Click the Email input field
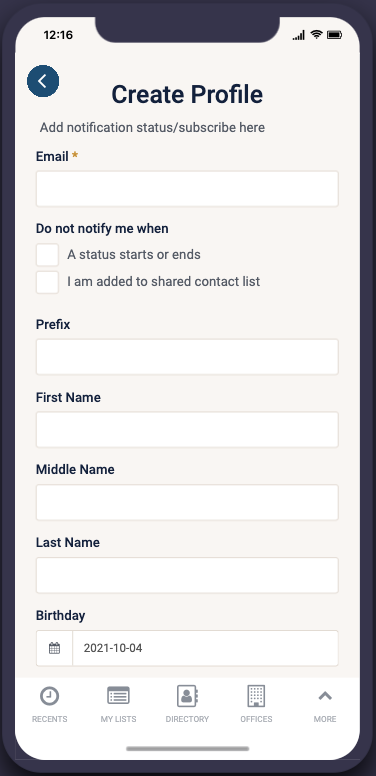The image size is (376, 776). [x=187, y=189]
